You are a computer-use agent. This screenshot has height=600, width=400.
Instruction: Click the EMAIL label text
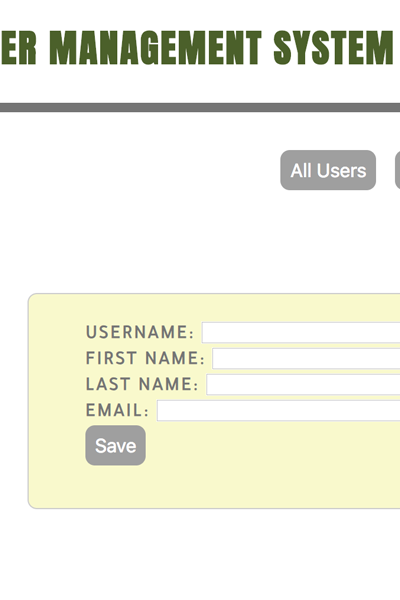pyautogui.click(x=118, y=410)
